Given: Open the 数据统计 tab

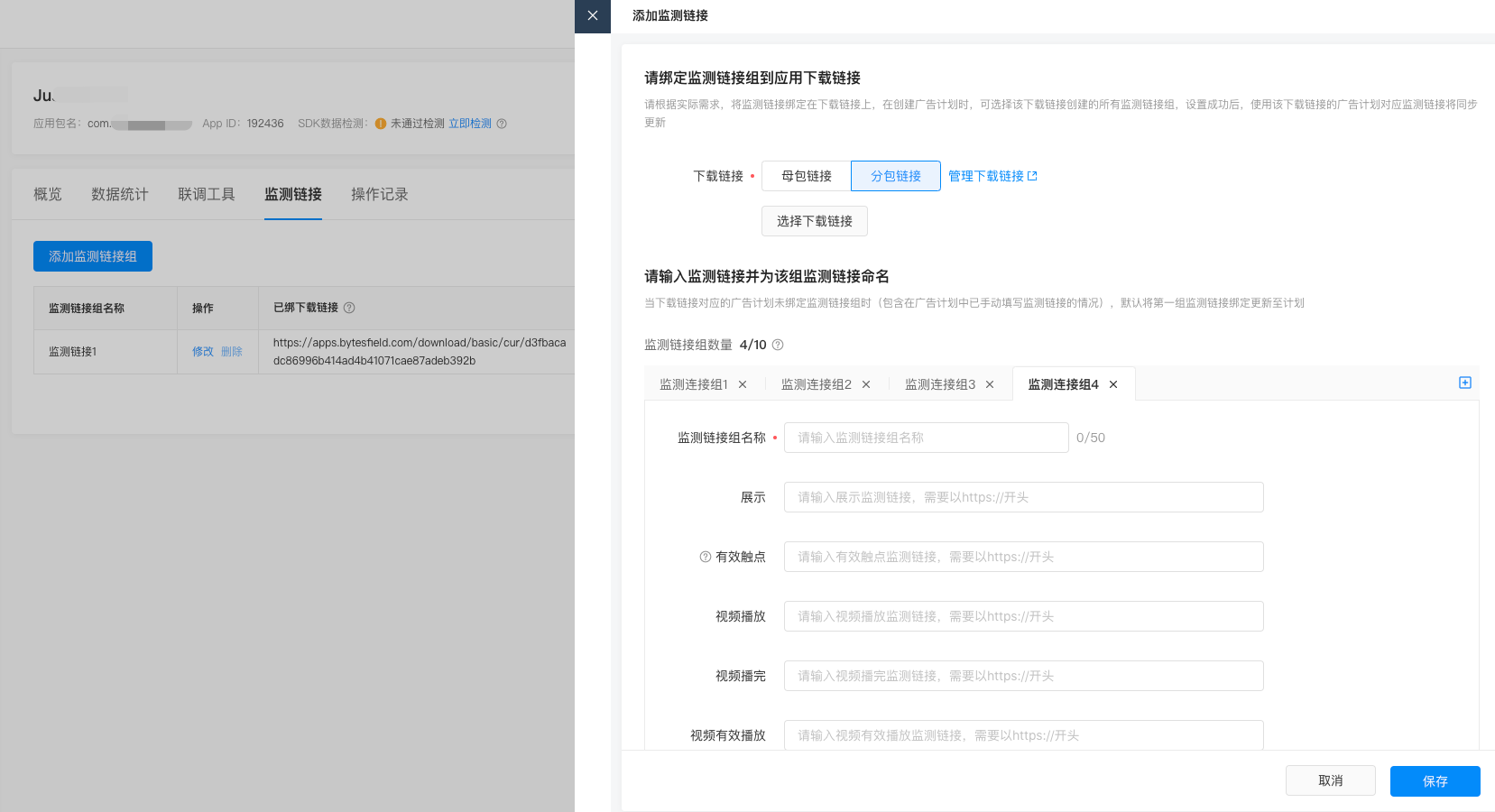Looking at the screenshot, I should 120,194.
